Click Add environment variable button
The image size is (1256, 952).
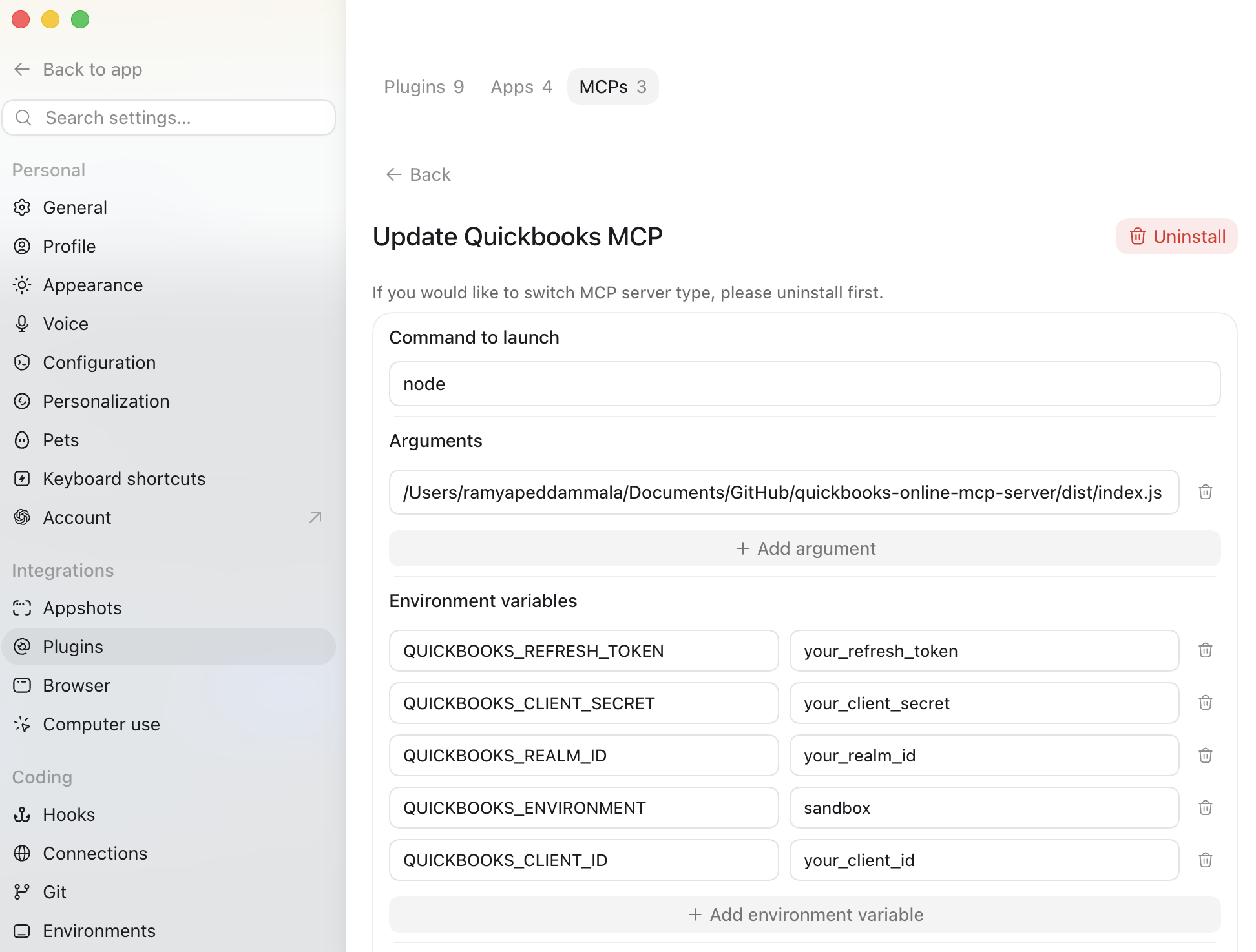(805, 915)
